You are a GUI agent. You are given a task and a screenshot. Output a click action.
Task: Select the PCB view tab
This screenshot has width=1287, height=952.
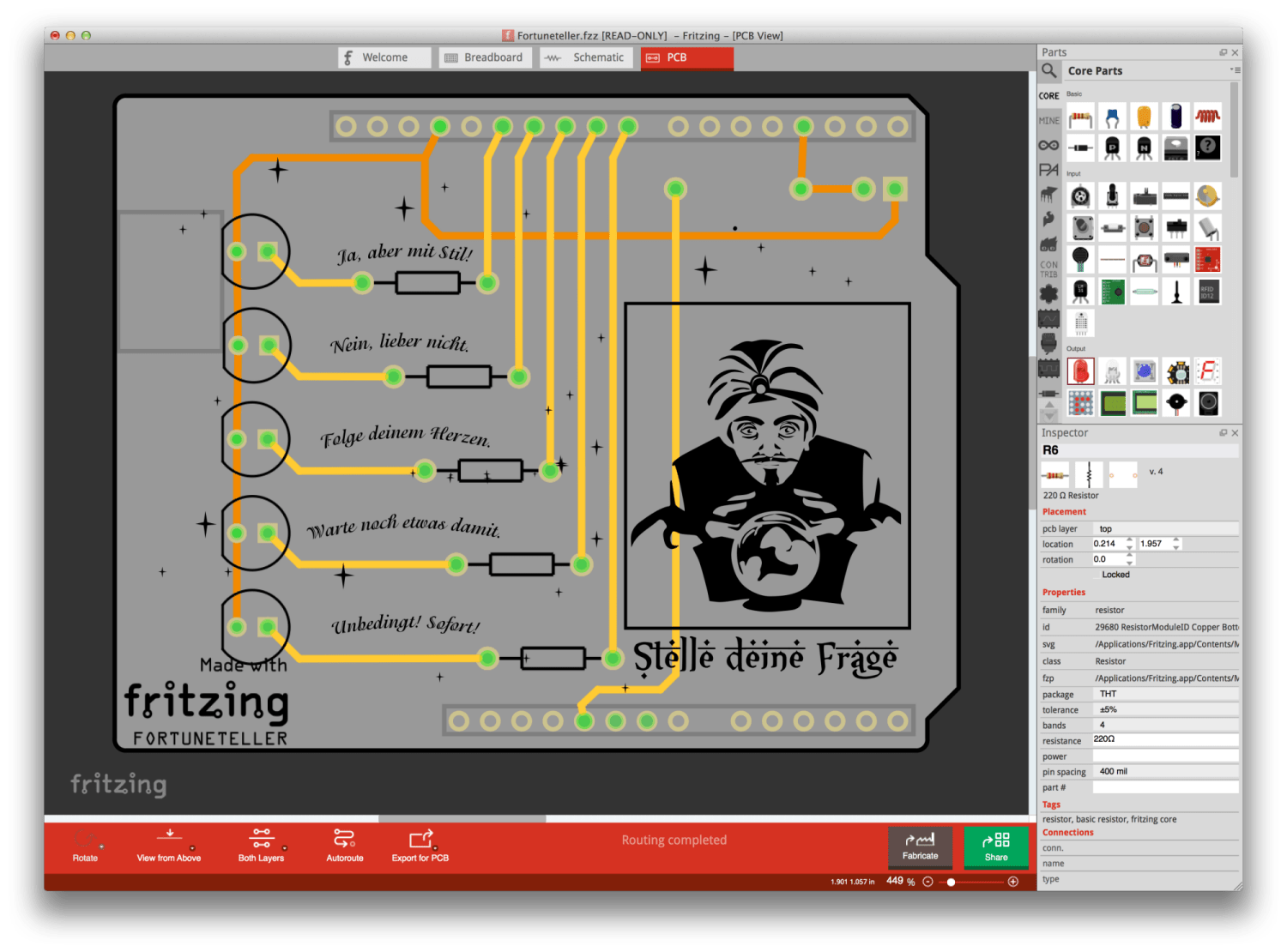(x=687, y=57)
